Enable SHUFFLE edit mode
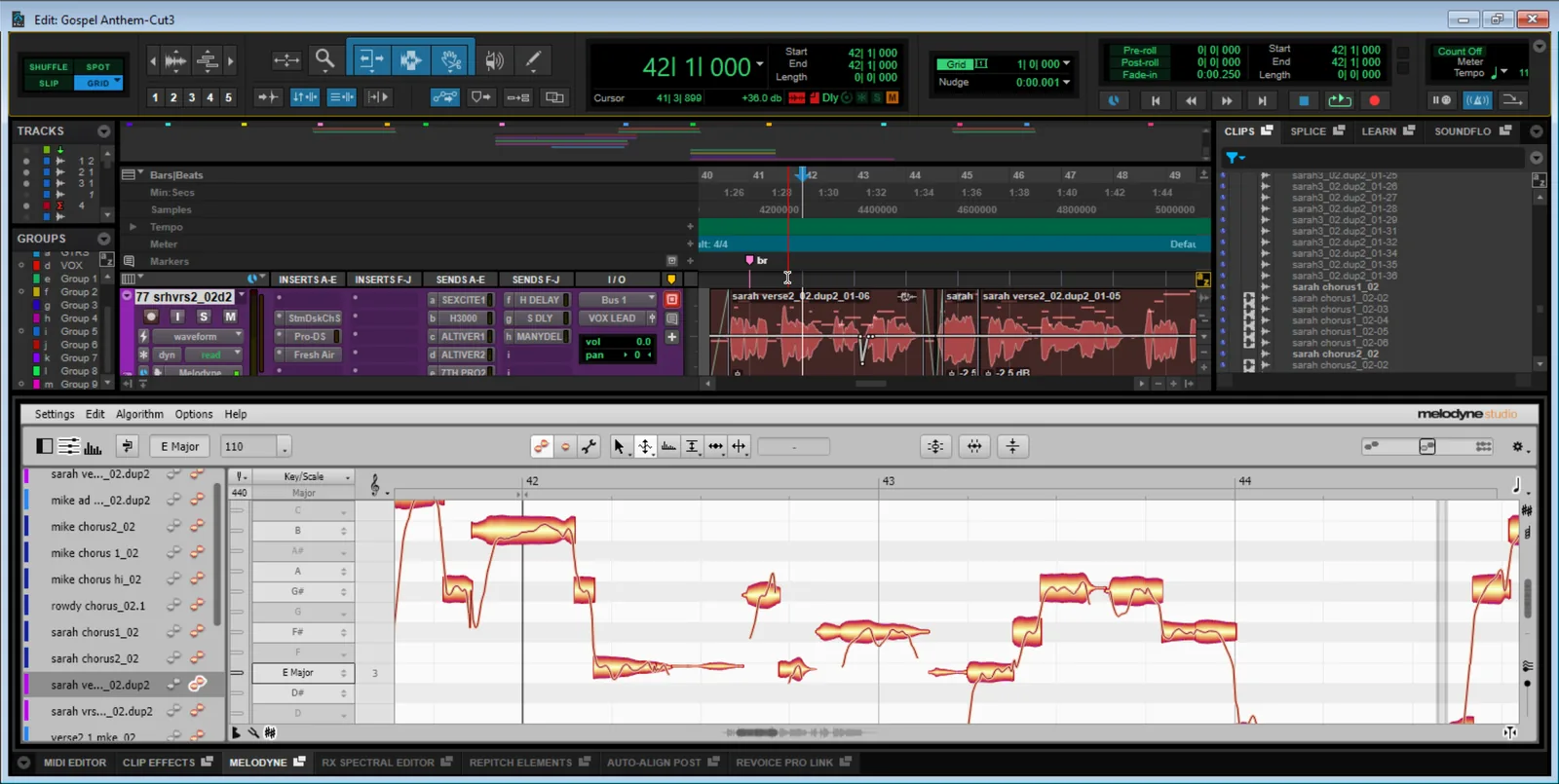 pos(49,67)
